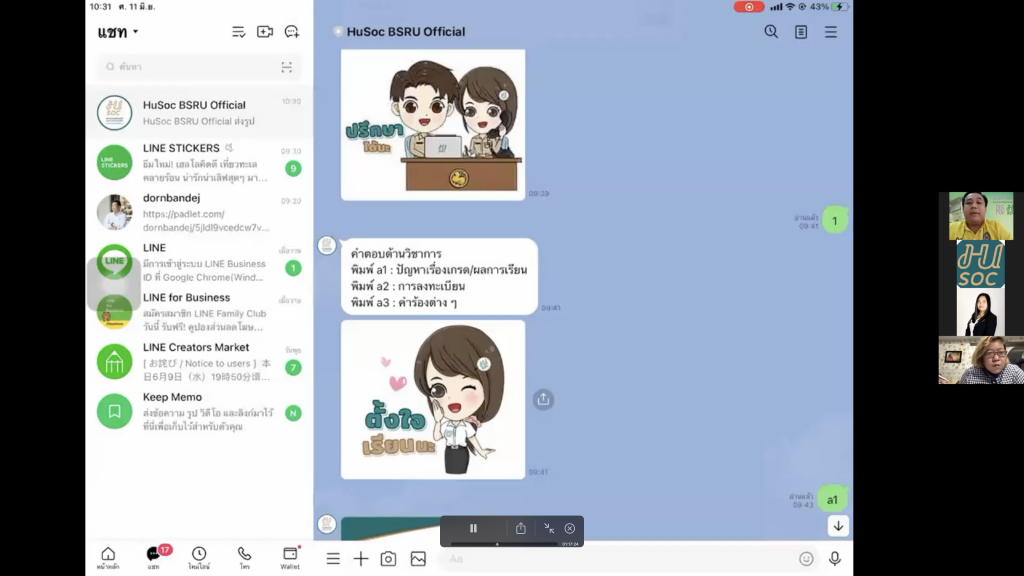Switch to the Timeline tab
This screenshot has height=576, width=1024.
(x=199, y=558)
